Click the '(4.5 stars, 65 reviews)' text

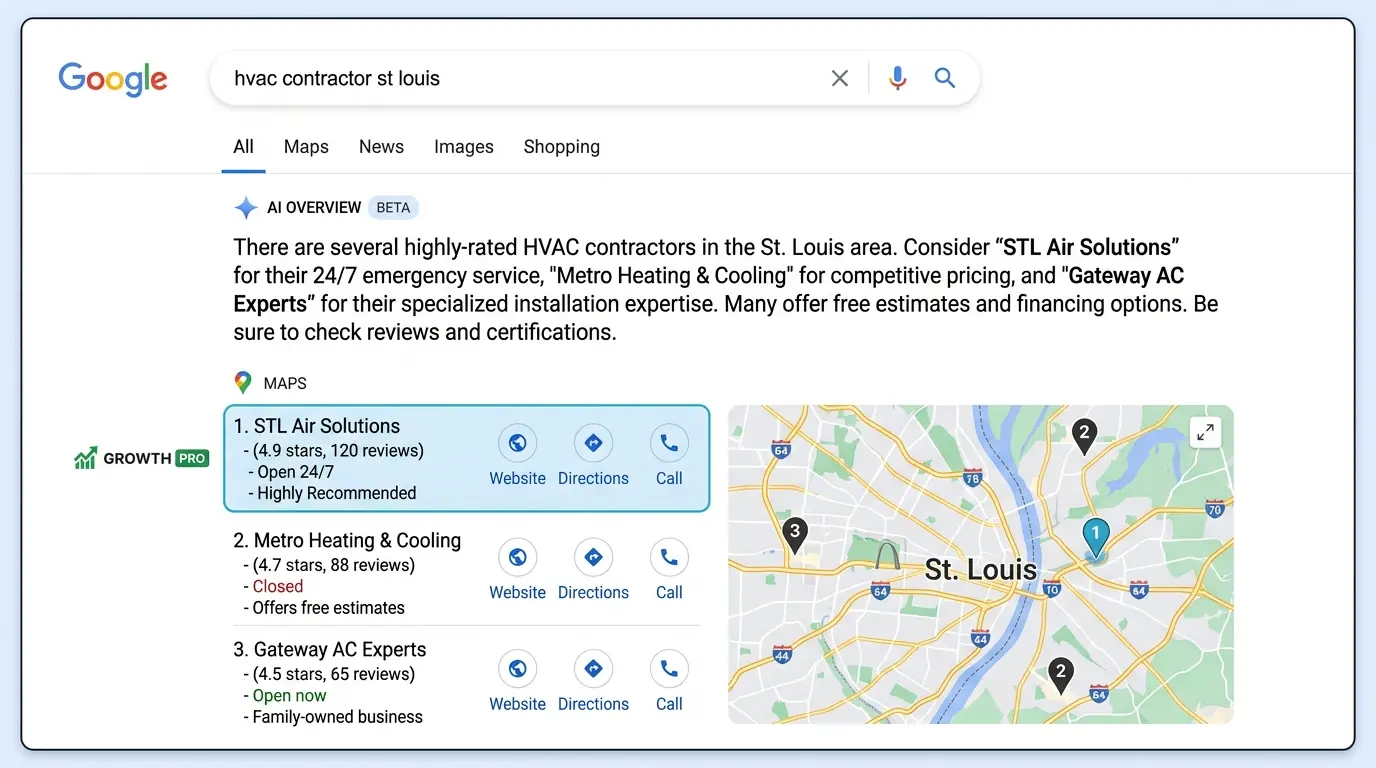[x=334, y=675]
